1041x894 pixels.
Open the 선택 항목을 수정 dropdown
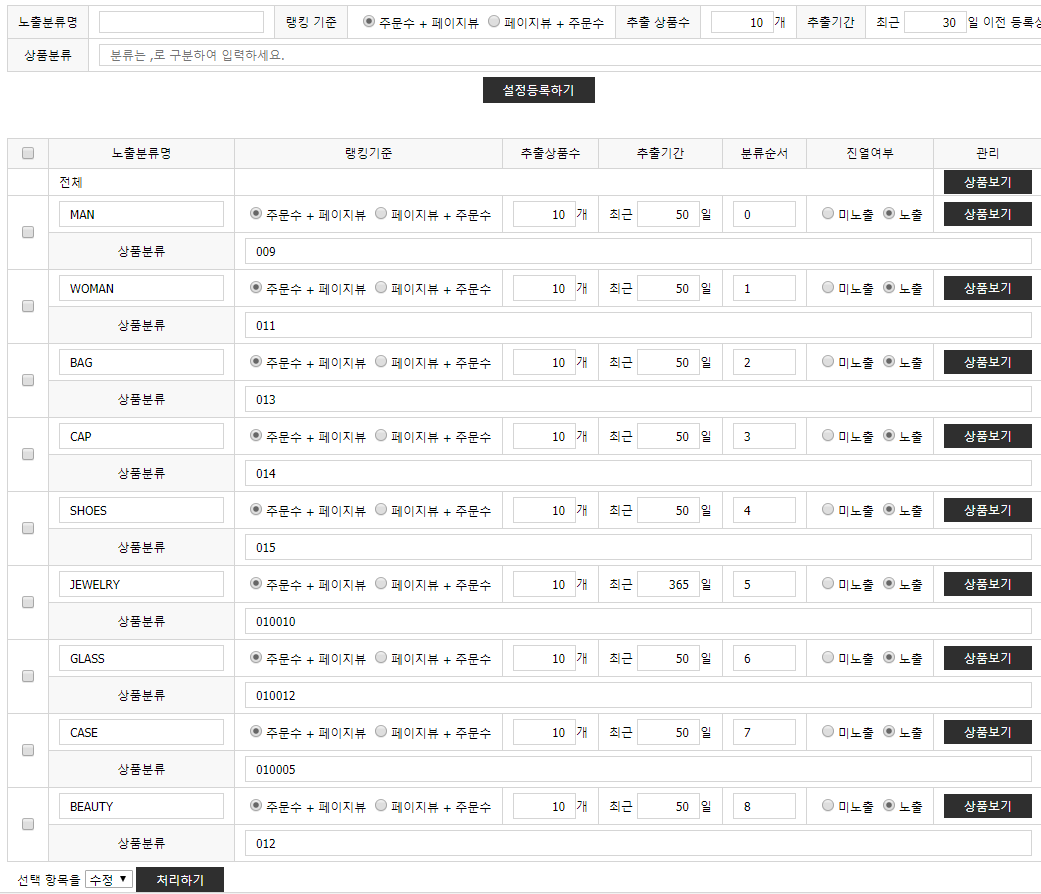108,879
